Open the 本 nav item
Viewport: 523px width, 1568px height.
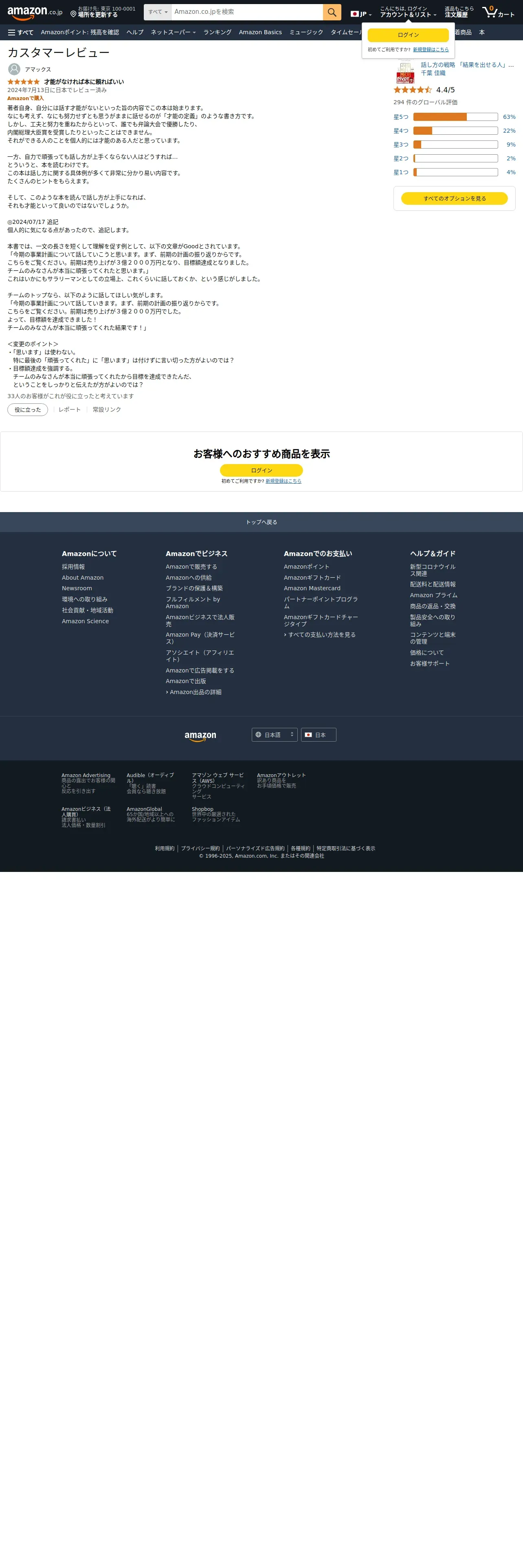click(481, 32)
